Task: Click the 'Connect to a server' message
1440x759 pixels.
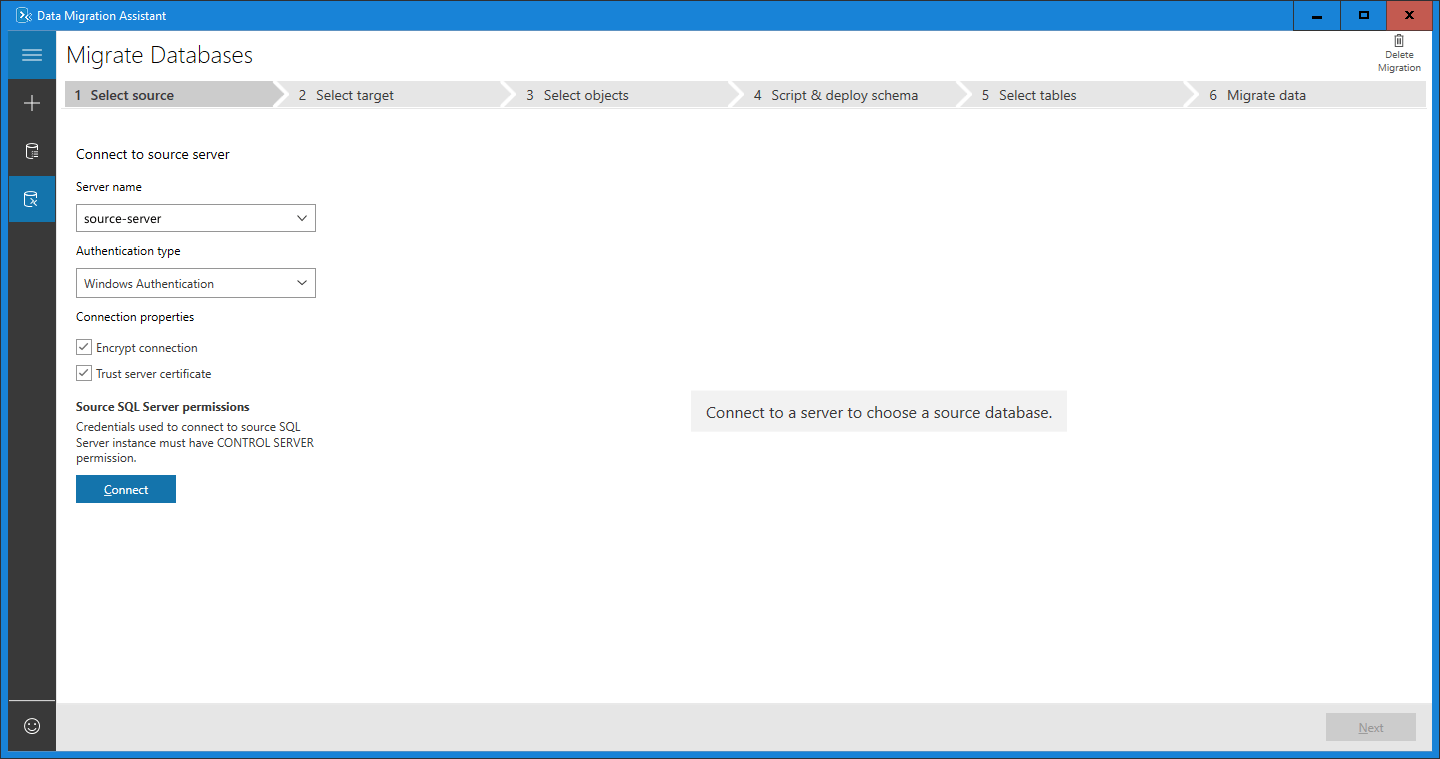Action: 879,412
